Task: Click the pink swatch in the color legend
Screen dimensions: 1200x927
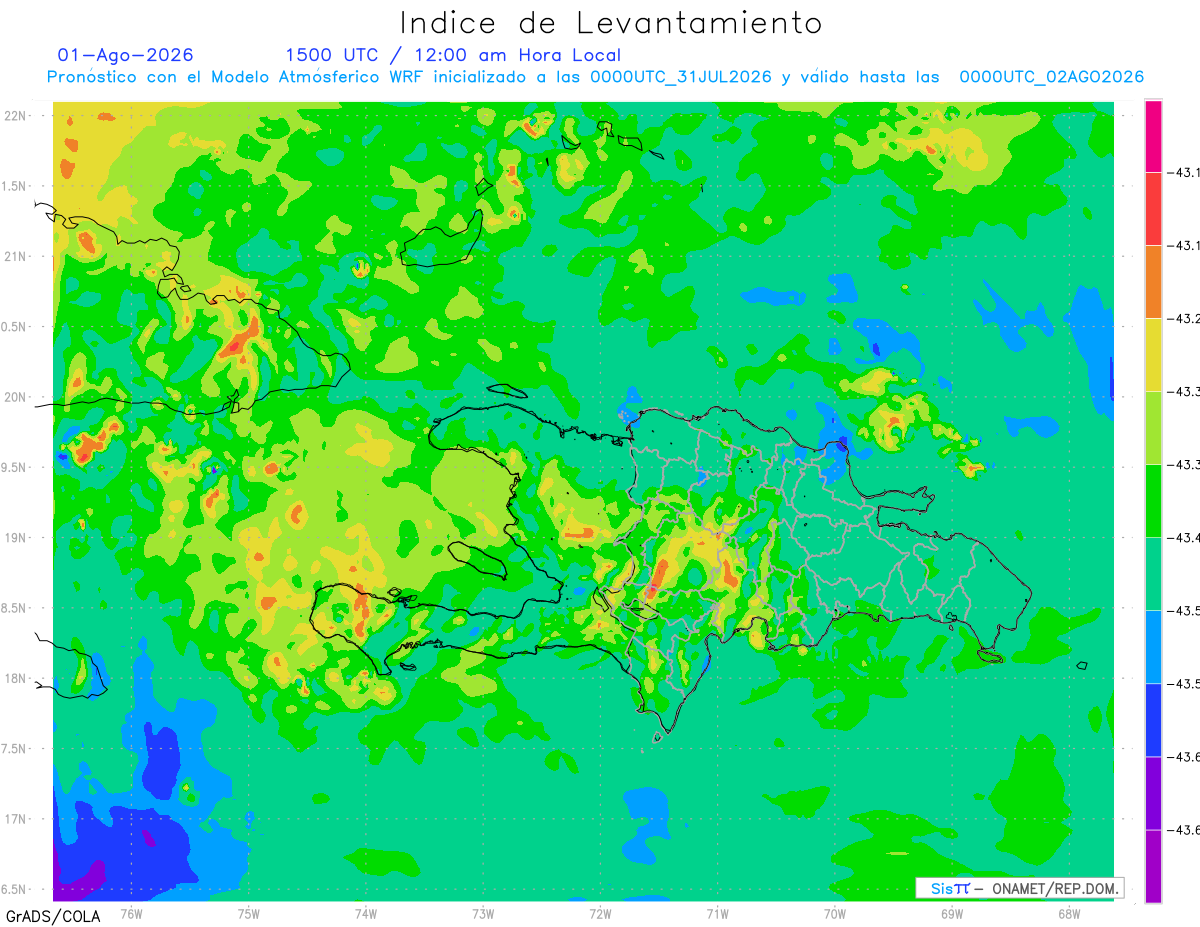Action: (x=1153, y=136)
